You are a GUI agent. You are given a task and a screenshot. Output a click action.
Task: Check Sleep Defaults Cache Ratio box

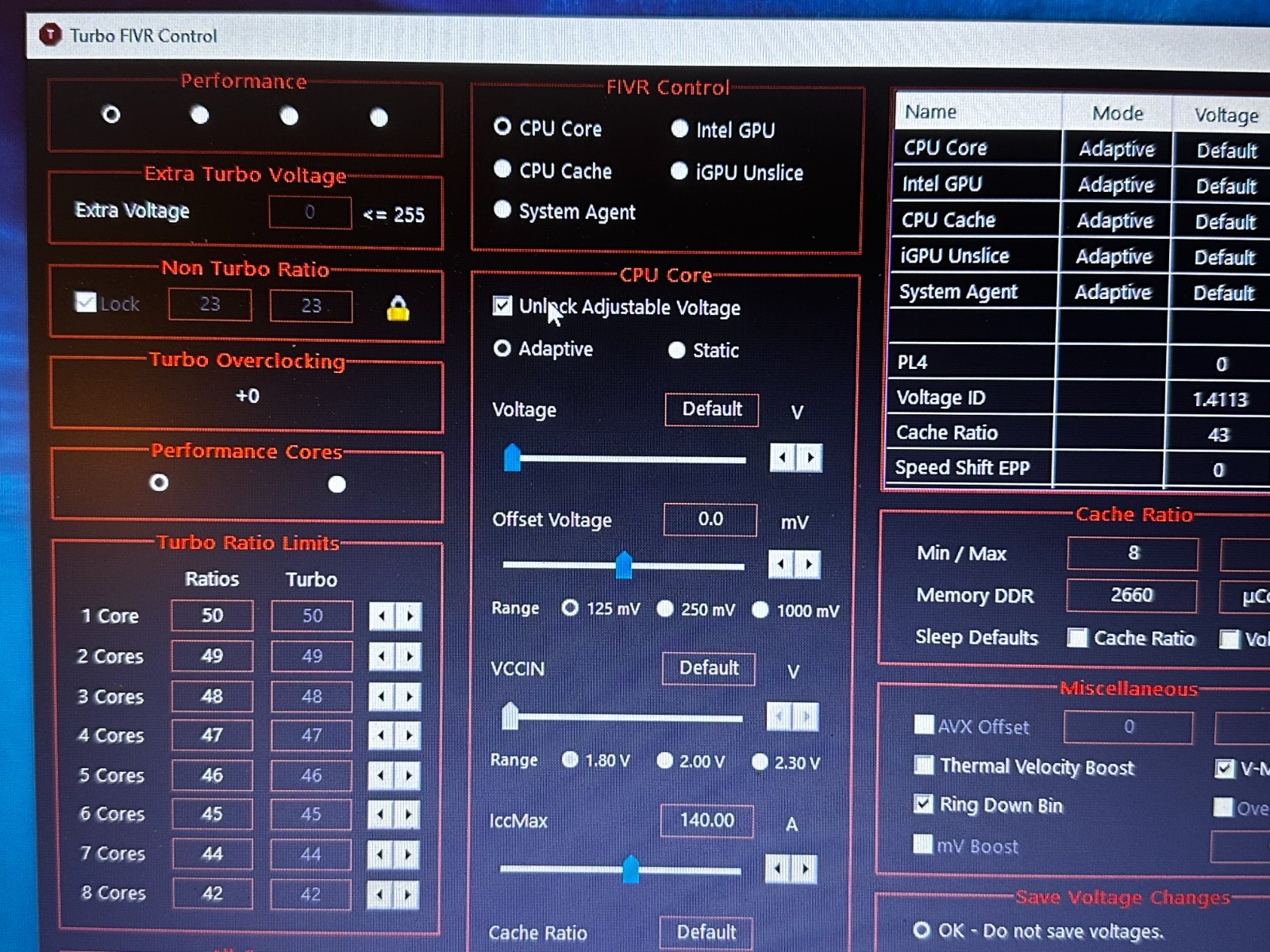[1077, 637]
